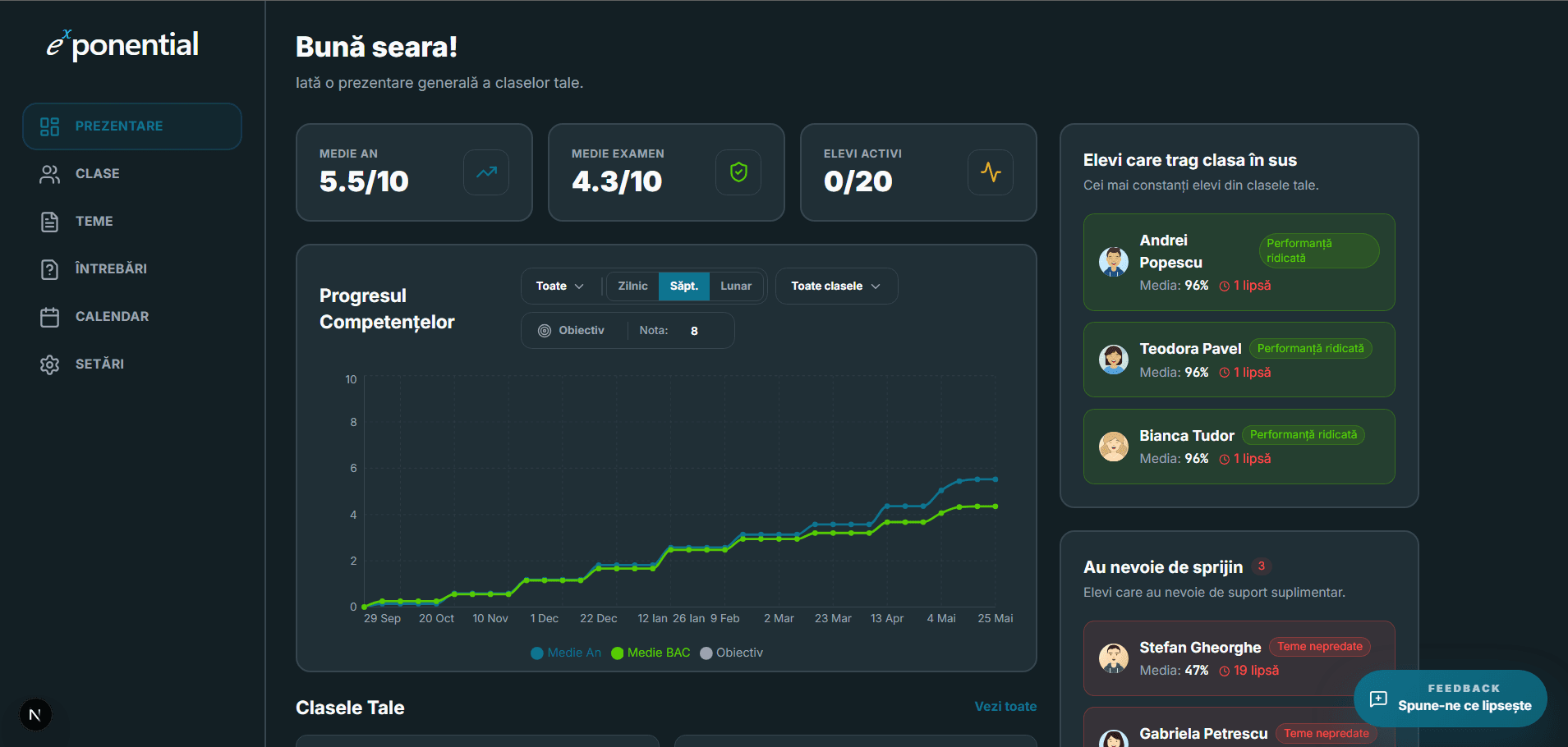Click the Prezentare dashboard grid icon
The height and width of the screenshot is (747, 1568).
click(x=50, y=126)
